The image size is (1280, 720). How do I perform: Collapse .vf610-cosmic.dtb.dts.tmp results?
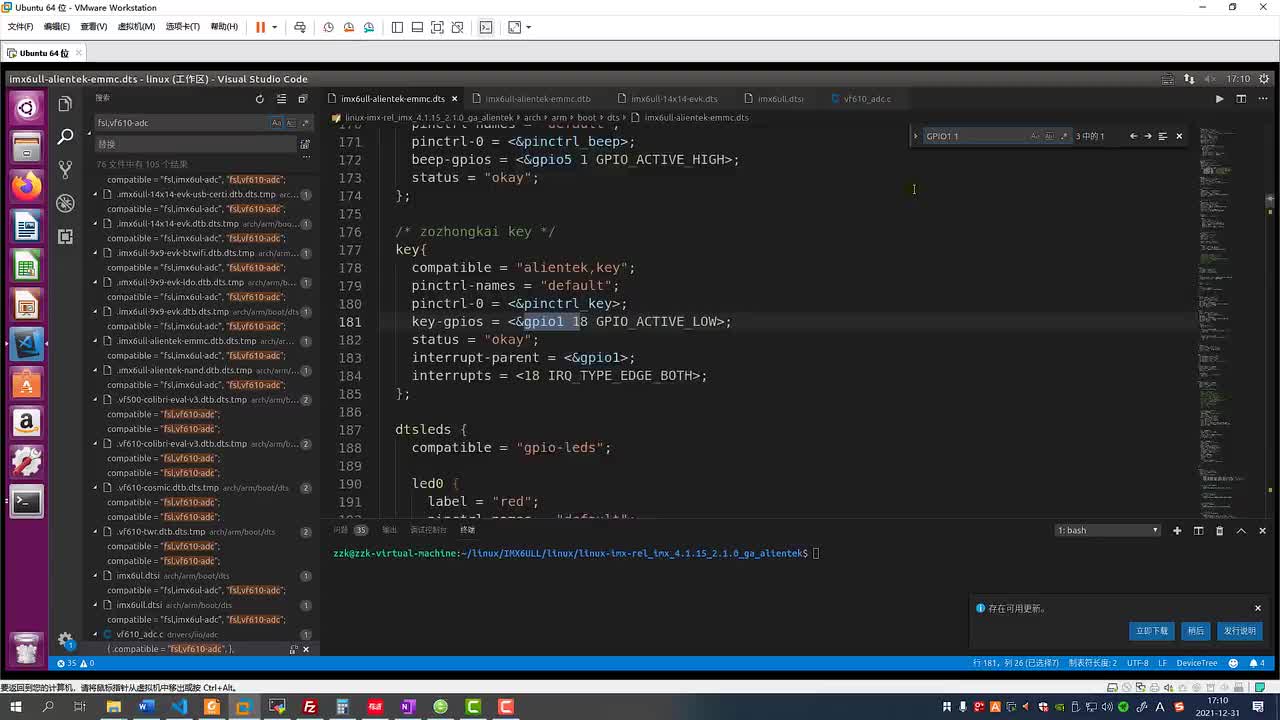[x=96, y=488]
